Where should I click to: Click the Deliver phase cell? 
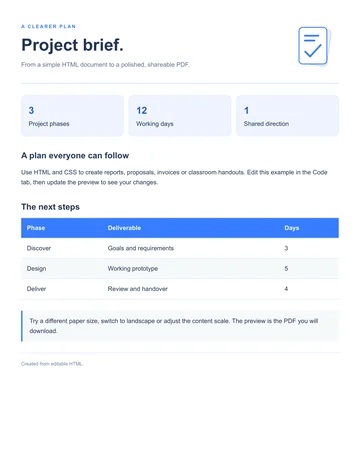(36, 289)
